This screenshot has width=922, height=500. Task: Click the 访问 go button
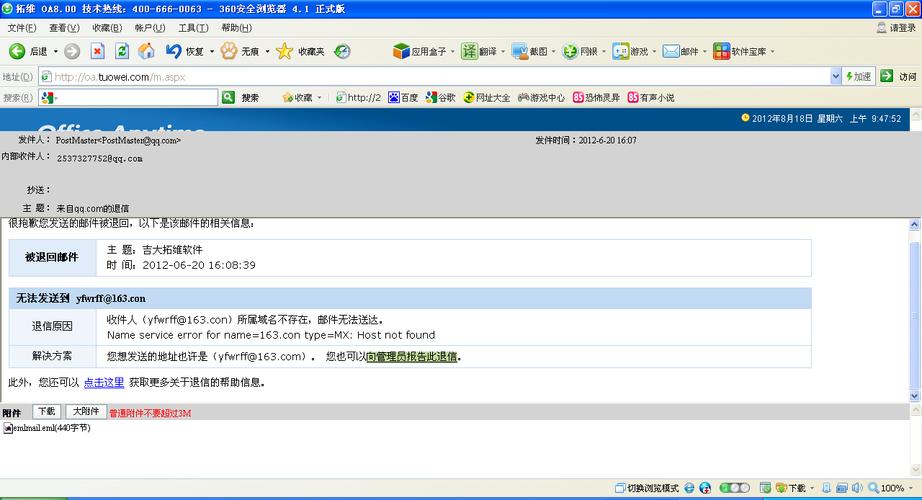(x=899, y=76)
